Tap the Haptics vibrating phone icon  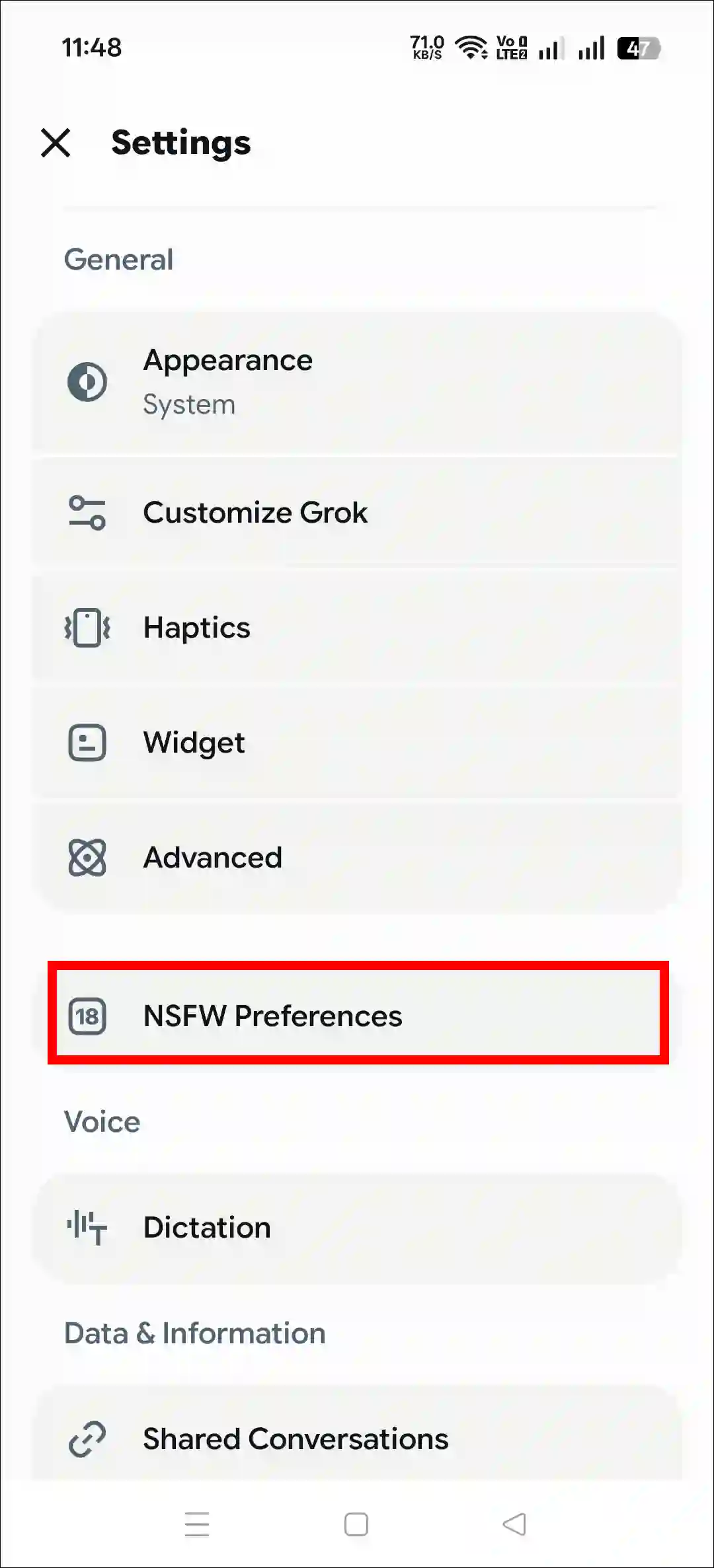tap(87, 628)
